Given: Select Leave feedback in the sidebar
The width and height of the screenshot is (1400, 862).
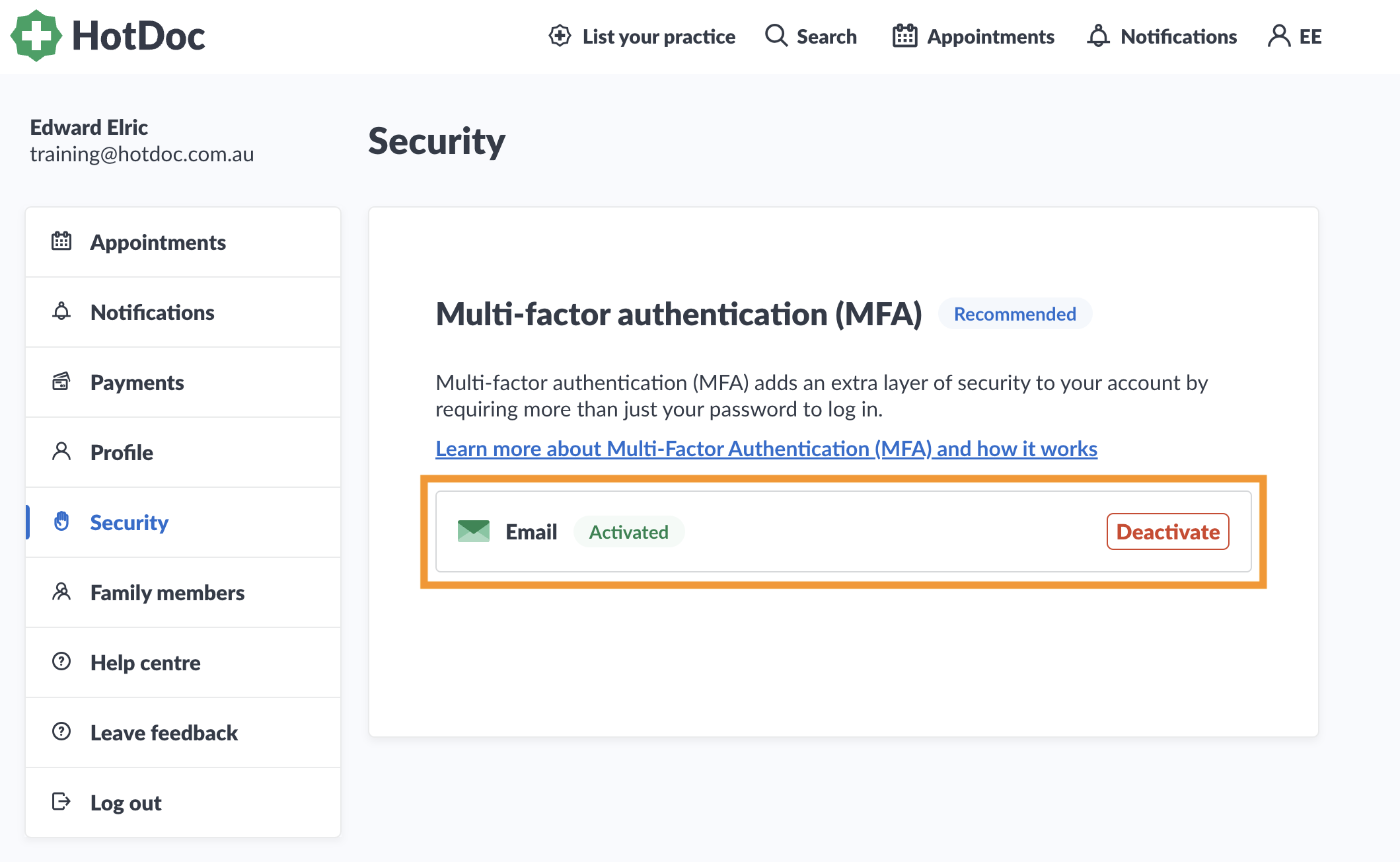Looking at the screenshot, I should click(x=183, y=732).
